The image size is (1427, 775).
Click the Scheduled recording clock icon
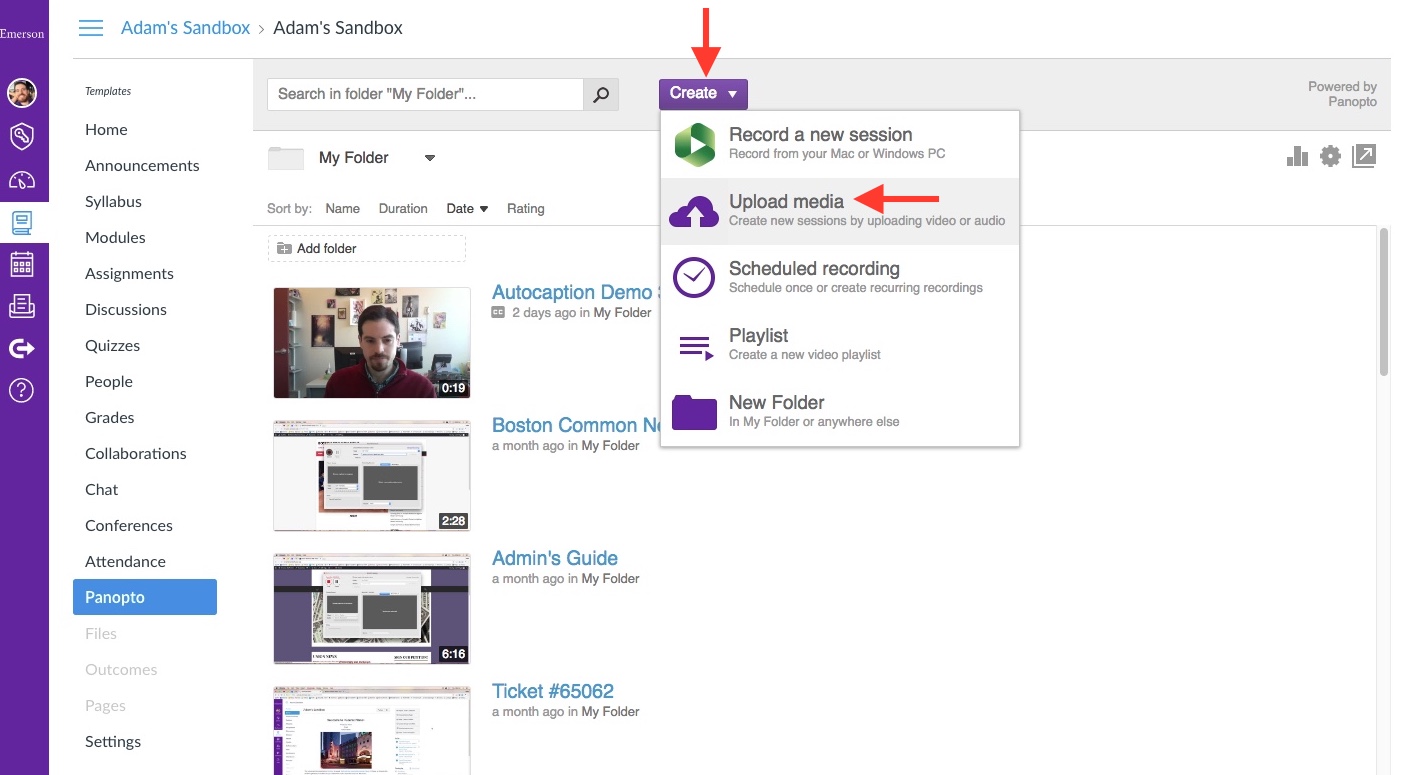point(694,277)
